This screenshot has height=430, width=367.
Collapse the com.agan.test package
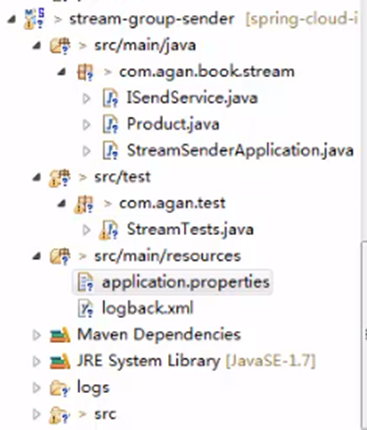pyautogui.click(x=62, y=203)
